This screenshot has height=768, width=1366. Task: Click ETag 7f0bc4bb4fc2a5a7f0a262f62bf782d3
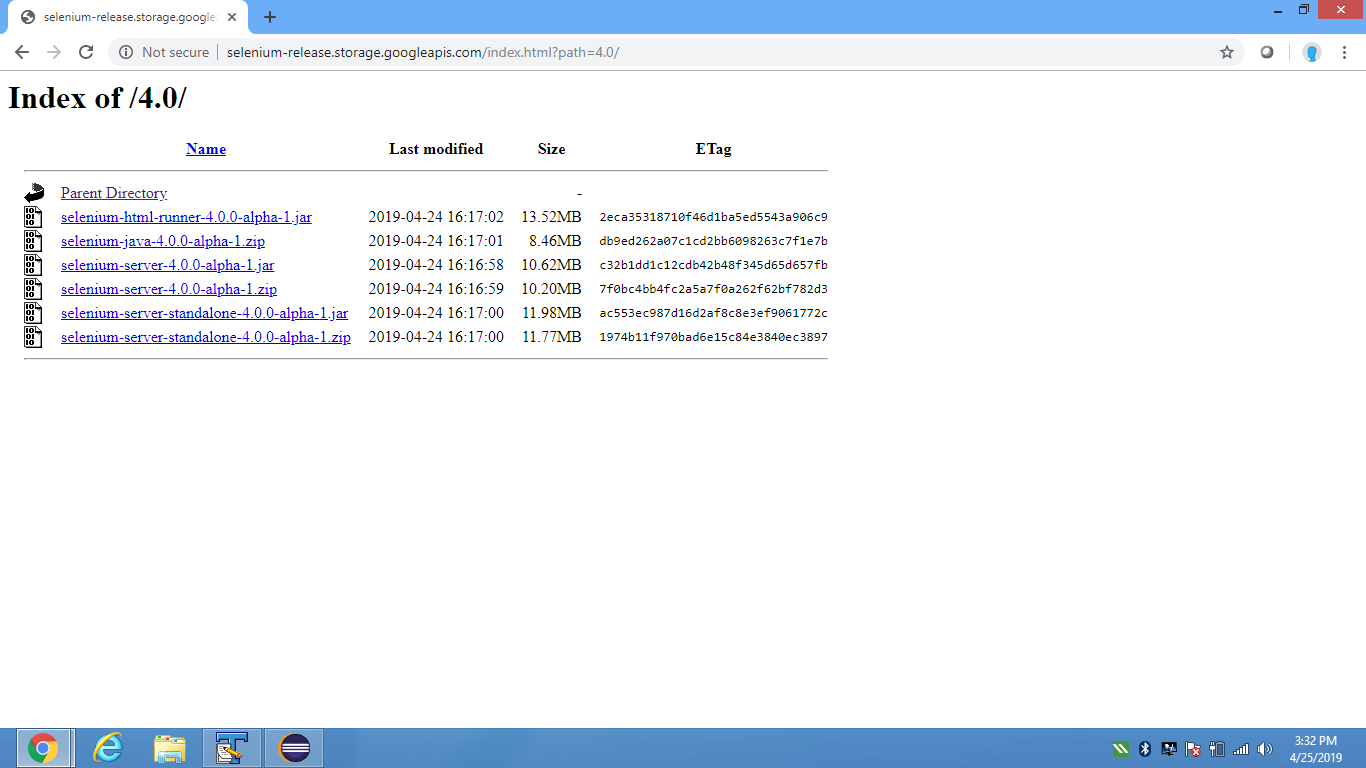click(714, 289)
